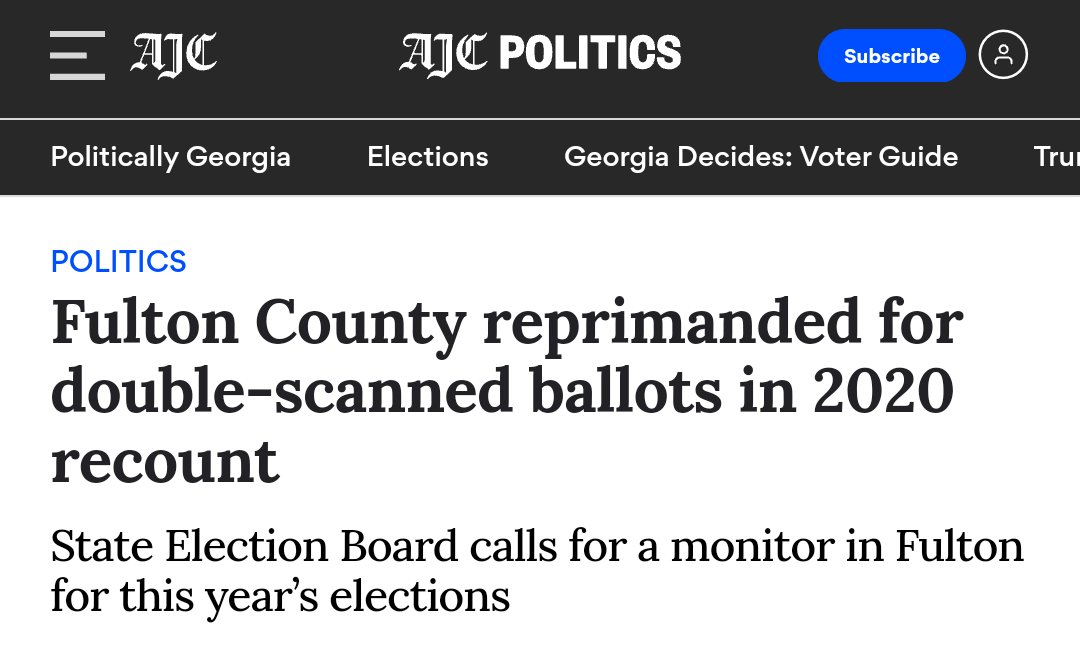Click the word "recount" in the headline
The width and height of the screenshot is (1080, 649).
165,462
